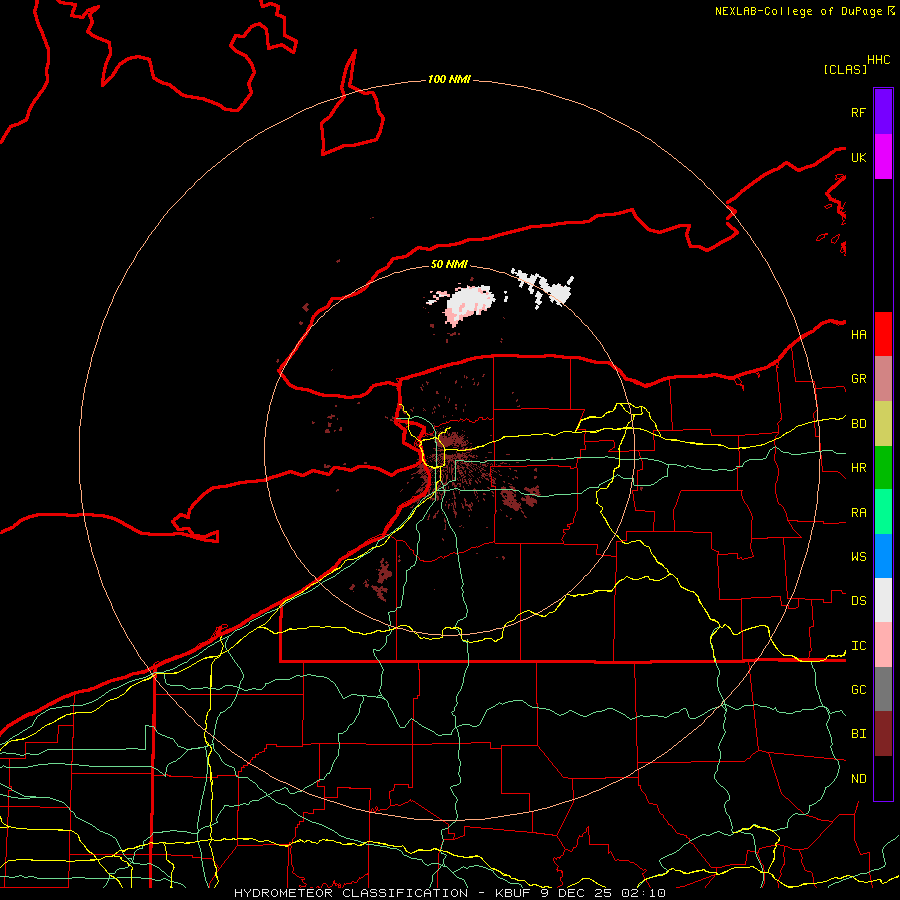Select the GR legend color block

tap(883, 379)
